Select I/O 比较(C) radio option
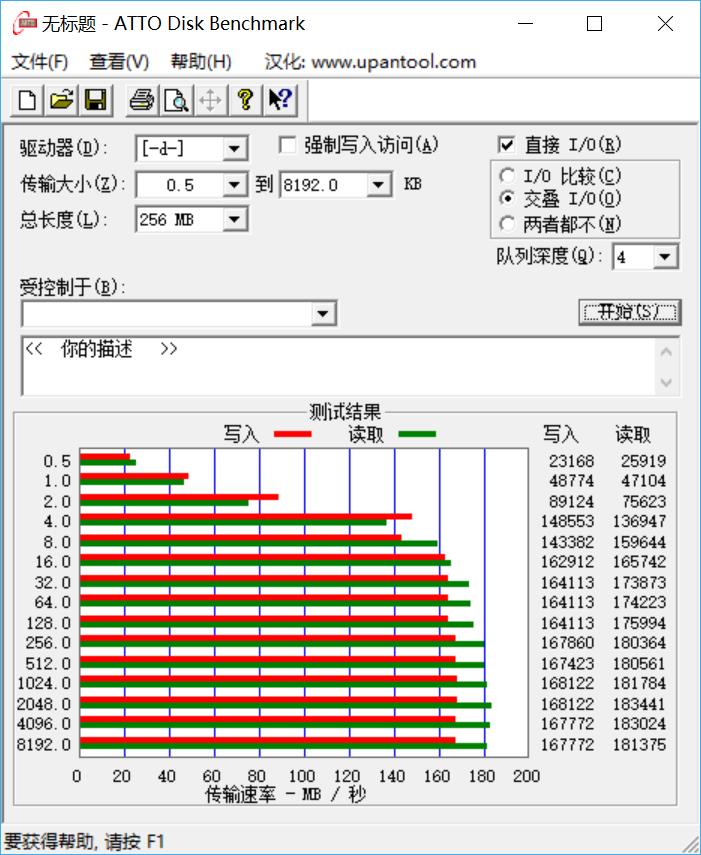701x855 pixels. (507, 176)
